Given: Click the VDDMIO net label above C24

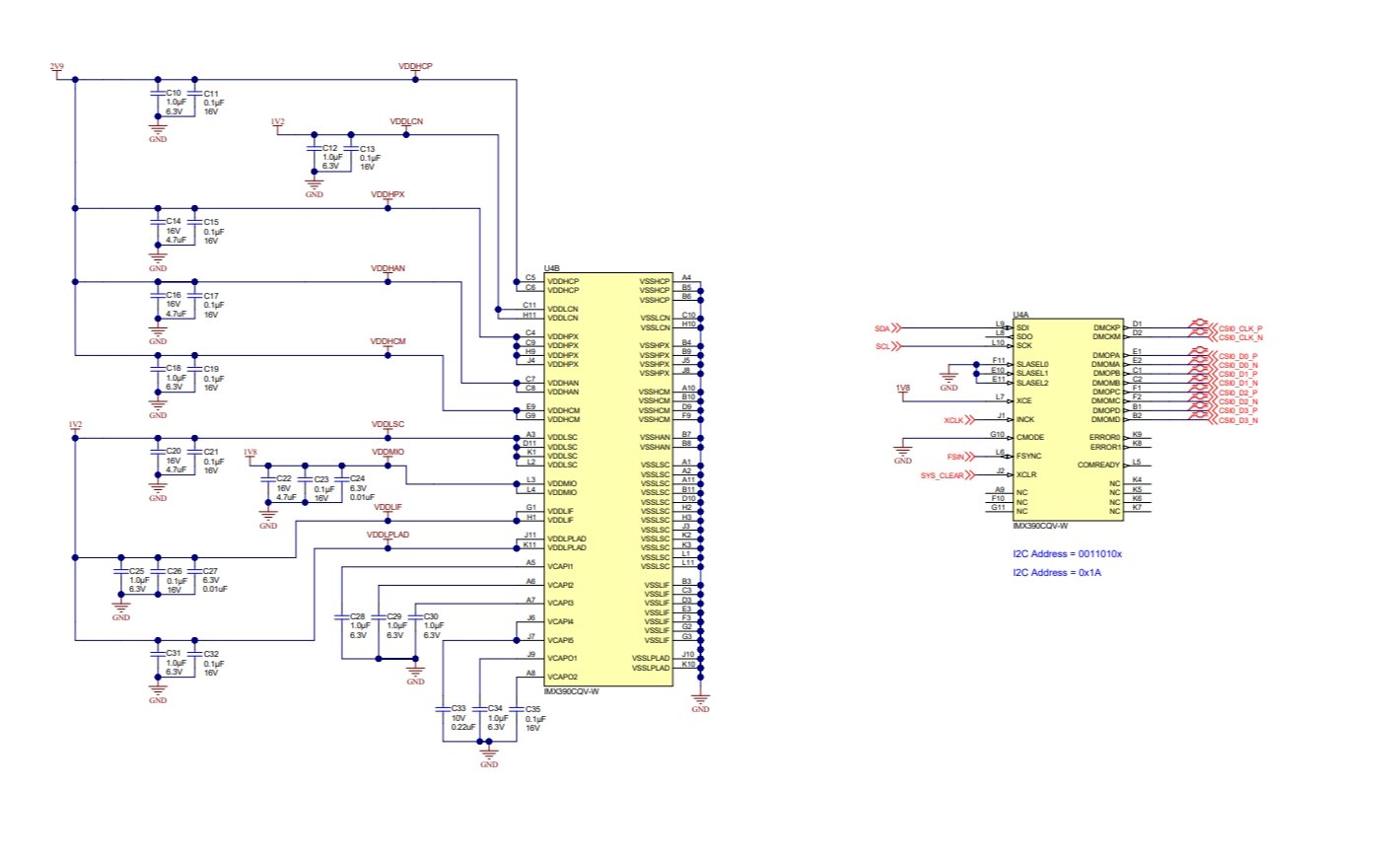Looking at the screenshot, I should tap(387, 452).
